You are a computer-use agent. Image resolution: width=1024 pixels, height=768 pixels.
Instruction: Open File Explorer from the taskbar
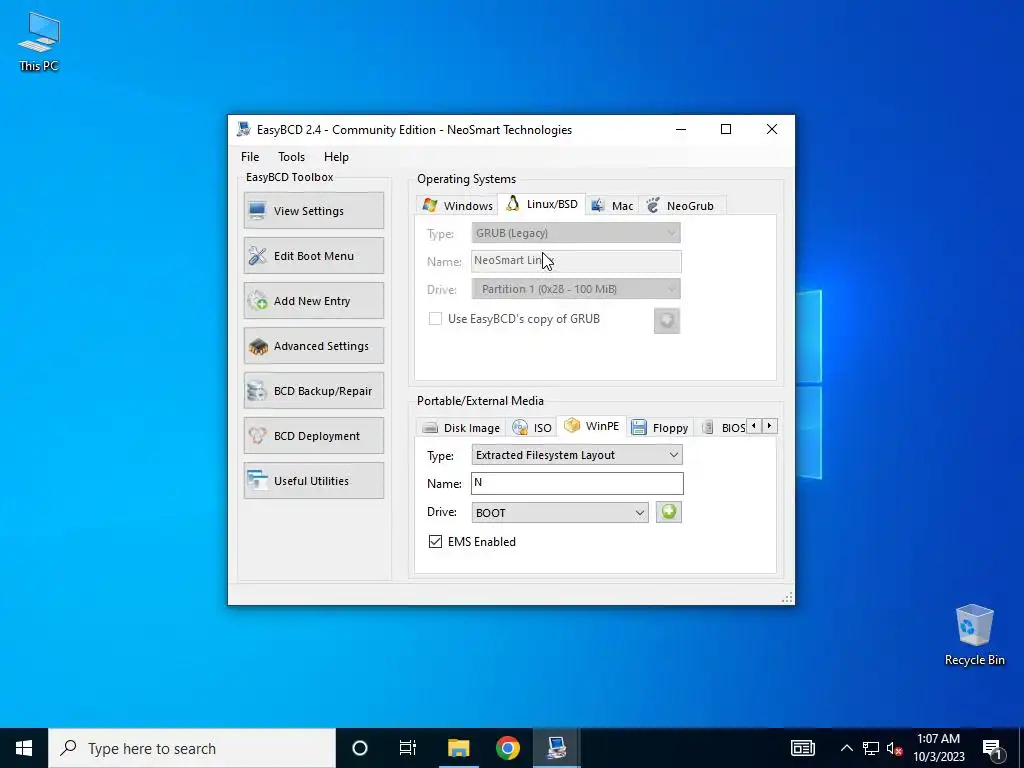458,748
